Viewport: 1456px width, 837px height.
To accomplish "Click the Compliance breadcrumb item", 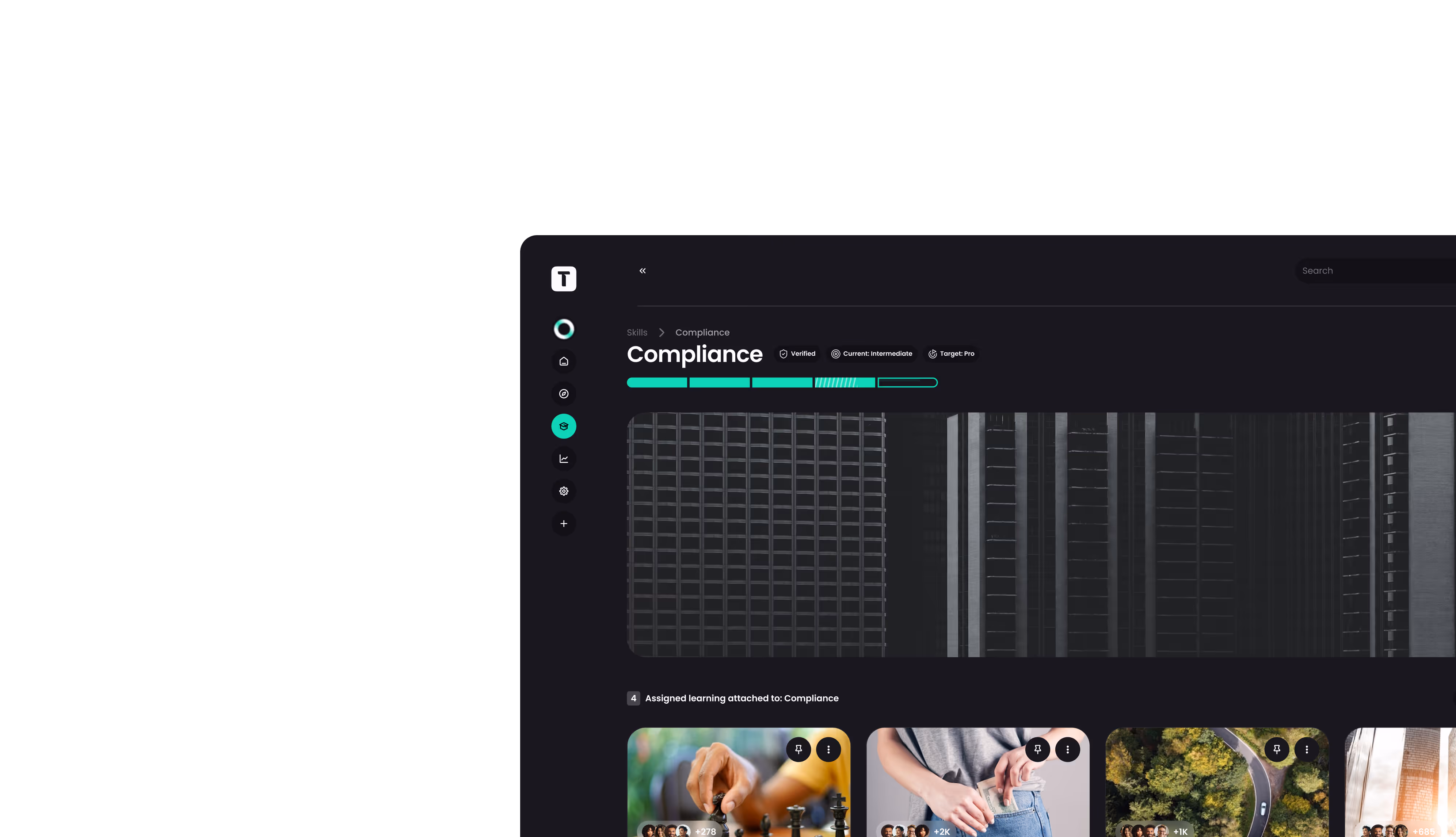I will point(702,333).
